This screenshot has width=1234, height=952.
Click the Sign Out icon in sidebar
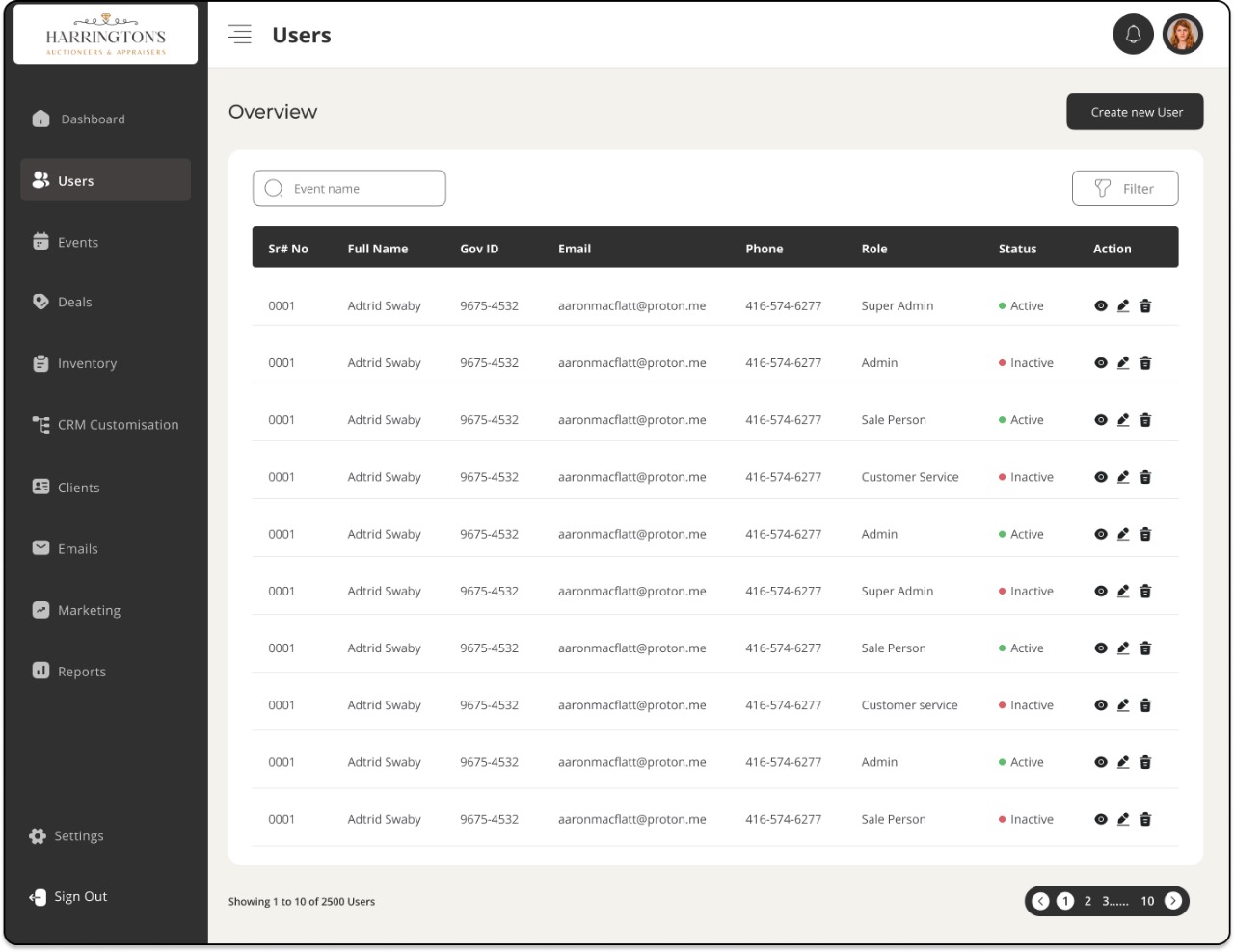pos(38,897)
